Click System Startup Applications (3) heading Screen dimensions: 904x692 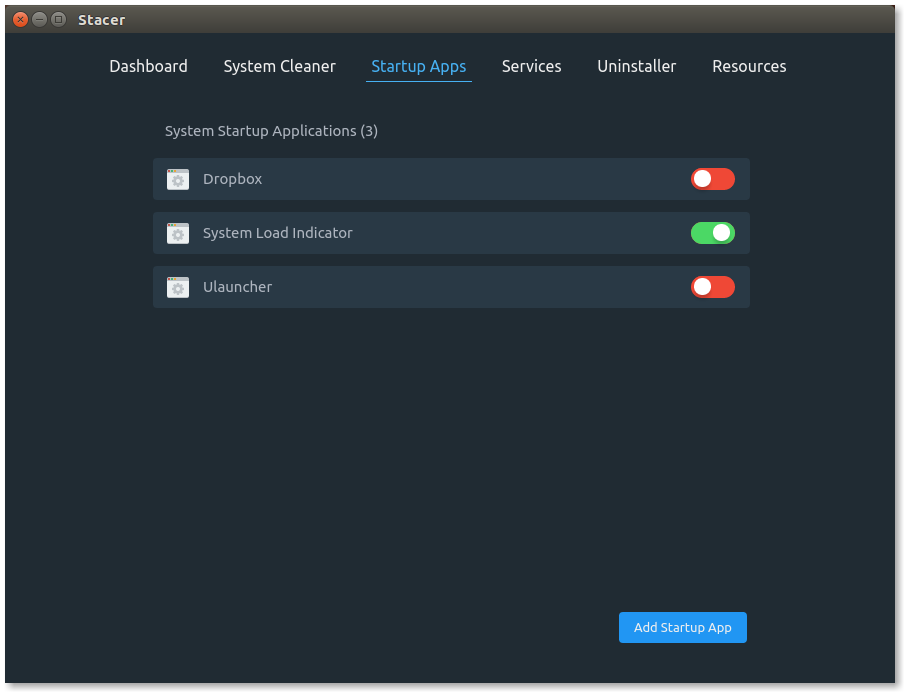271,131
